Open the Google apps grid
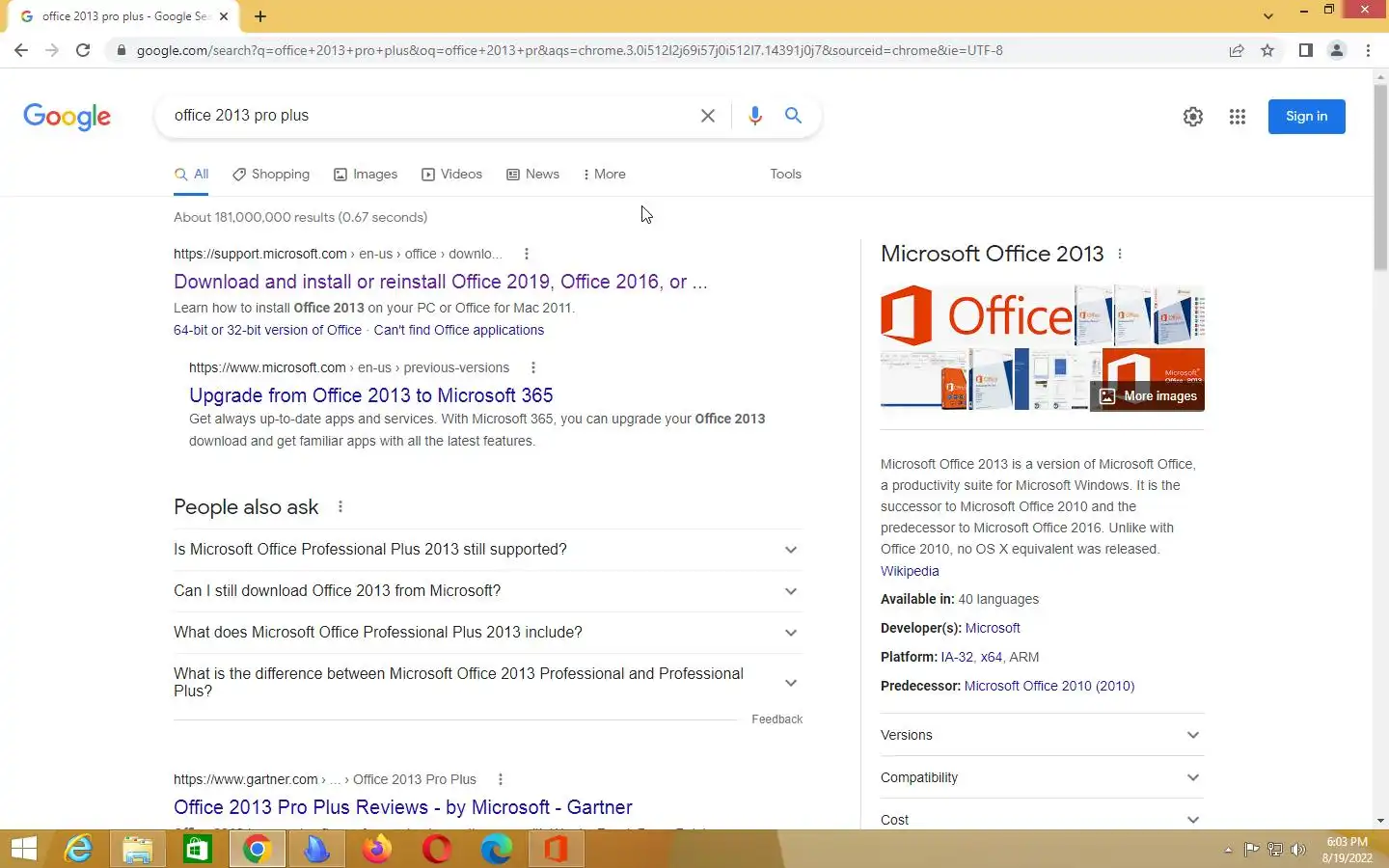 click(x=1238, y=117)
